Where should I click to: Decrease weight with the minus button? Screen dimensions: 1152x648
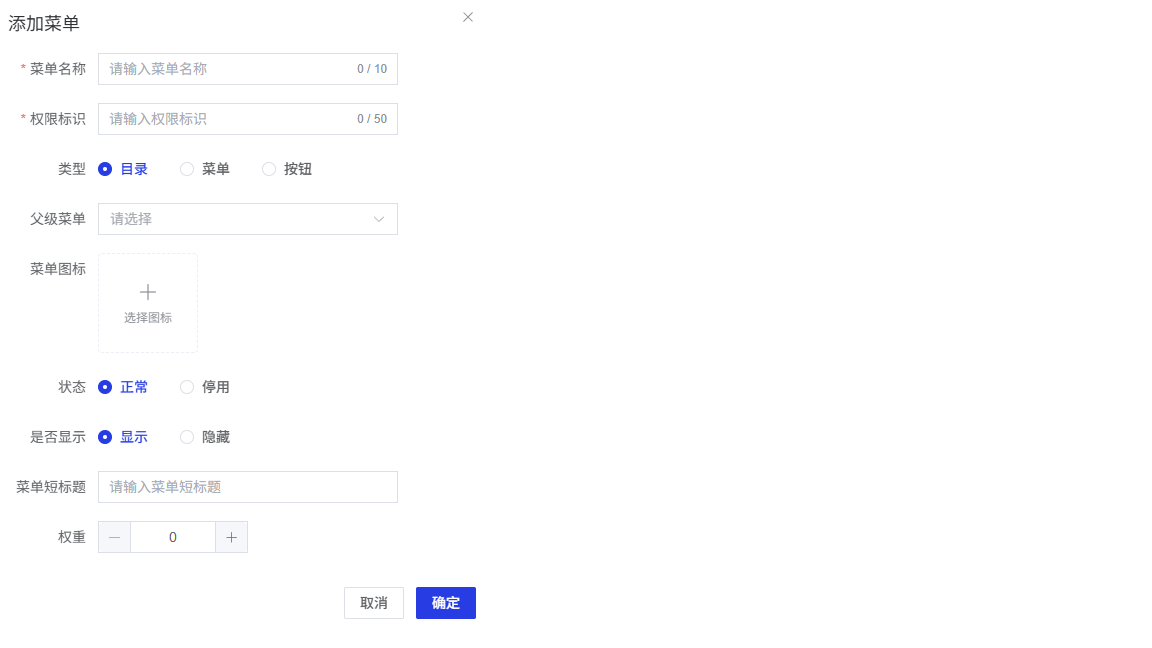pos(114,537)
